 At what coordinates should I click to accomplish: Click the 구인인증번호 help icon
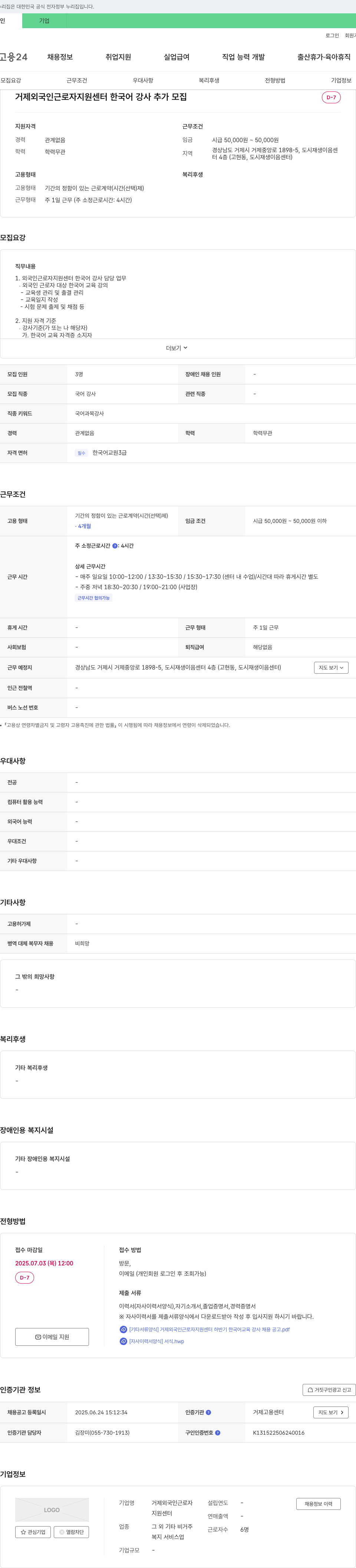point(218,1433)
